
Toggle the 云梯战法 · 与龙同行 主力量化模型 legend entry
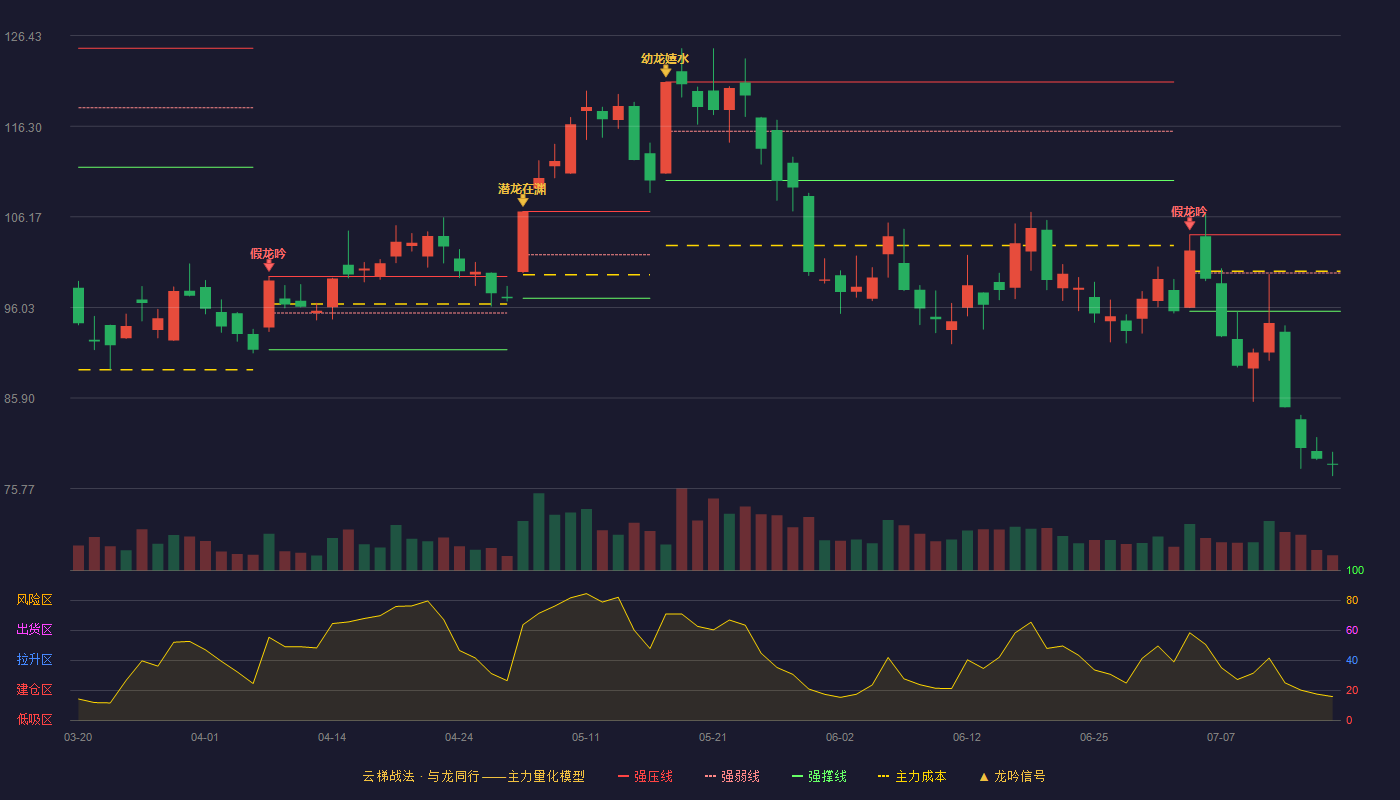(473, 776)
